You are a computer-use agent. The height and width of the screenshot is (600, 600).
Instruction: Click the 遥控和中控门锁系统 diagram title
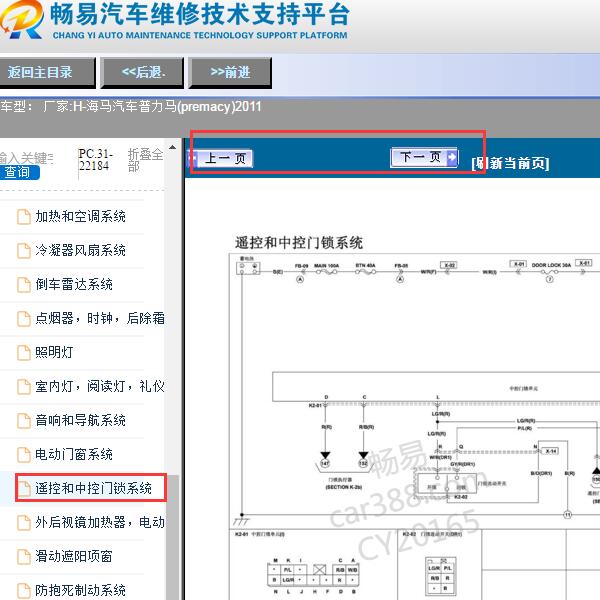[299, 243]
